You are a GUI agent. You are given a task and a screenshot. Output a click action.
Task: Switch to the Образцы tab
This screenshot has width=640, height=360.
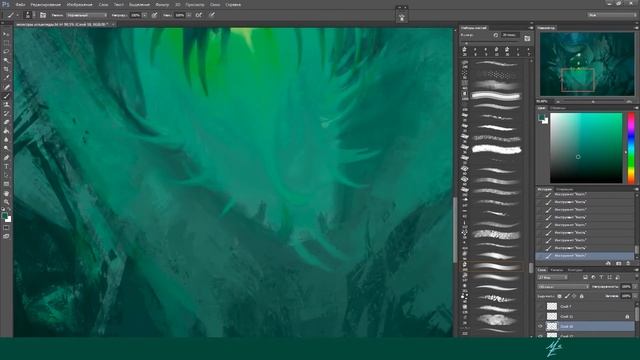point(558,108)
